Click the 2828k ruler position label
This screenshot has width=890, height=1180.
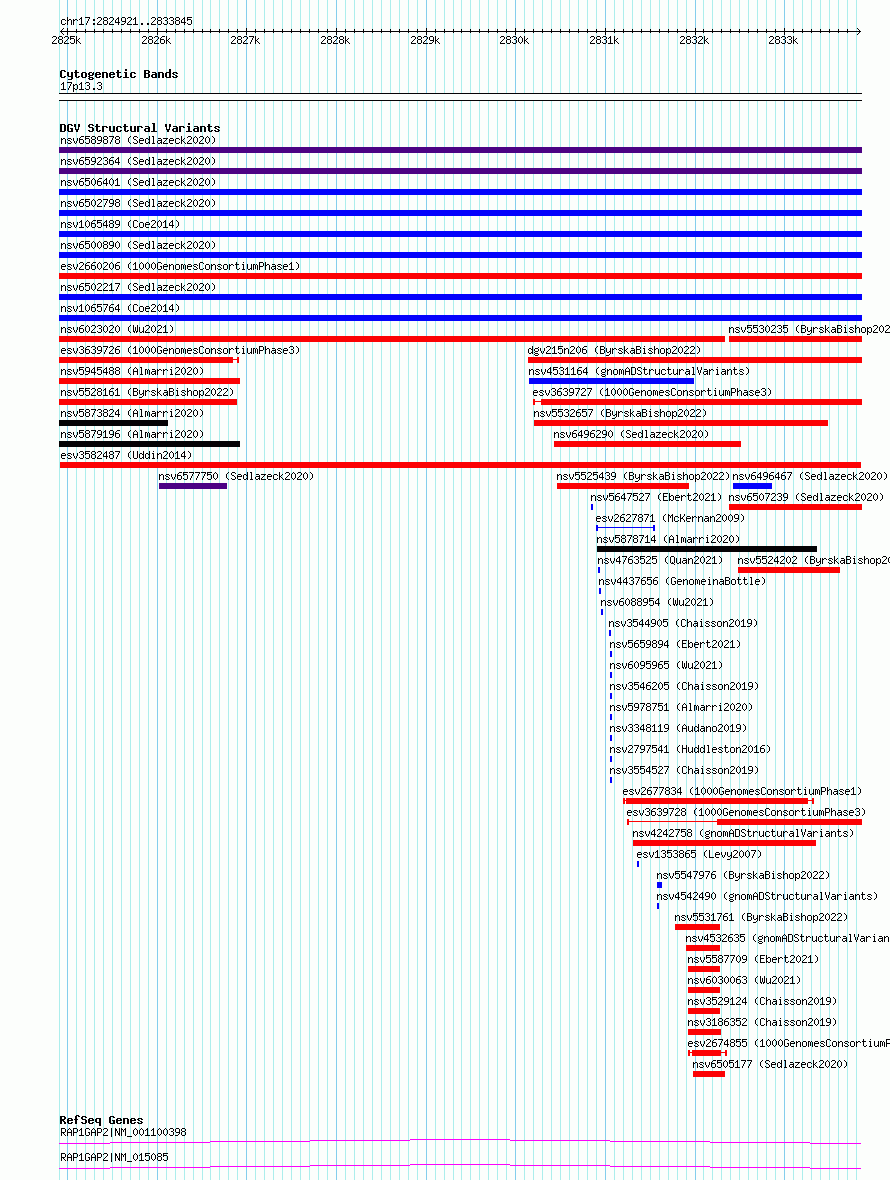335,41
